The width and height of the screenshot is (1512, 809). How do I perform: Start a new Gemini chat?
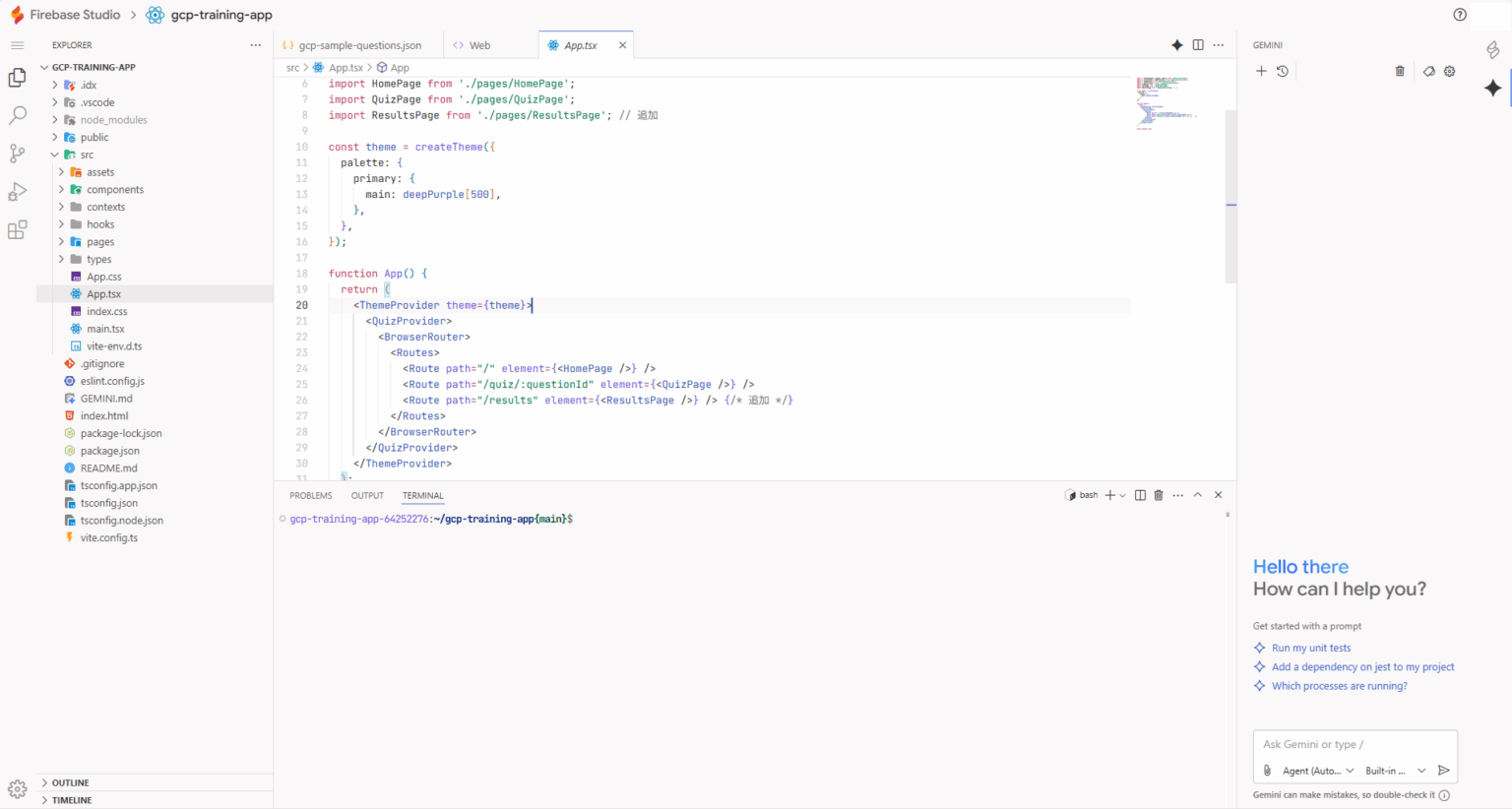pos(1261,71)
